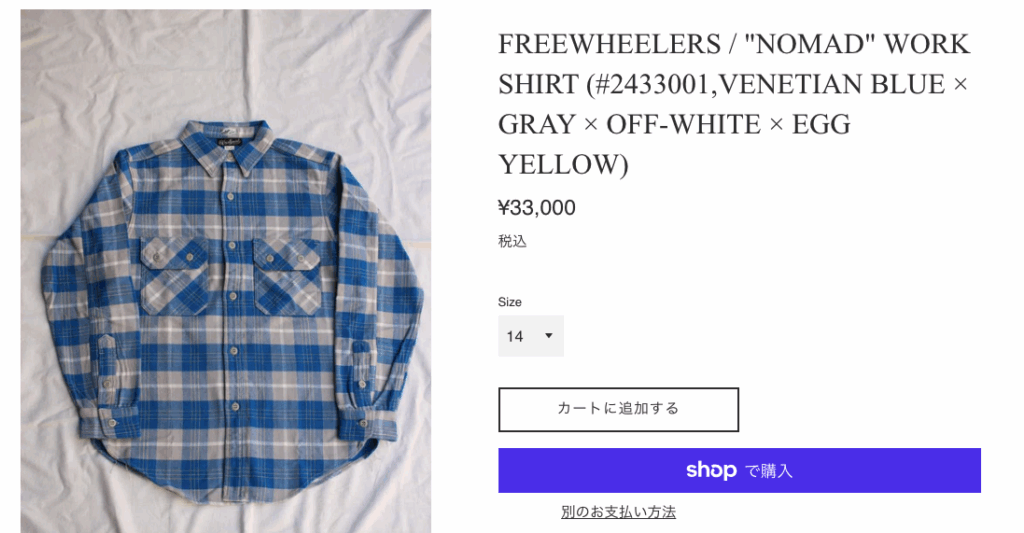Click the EGG YELLOW text in title

(x=675, y=144)
